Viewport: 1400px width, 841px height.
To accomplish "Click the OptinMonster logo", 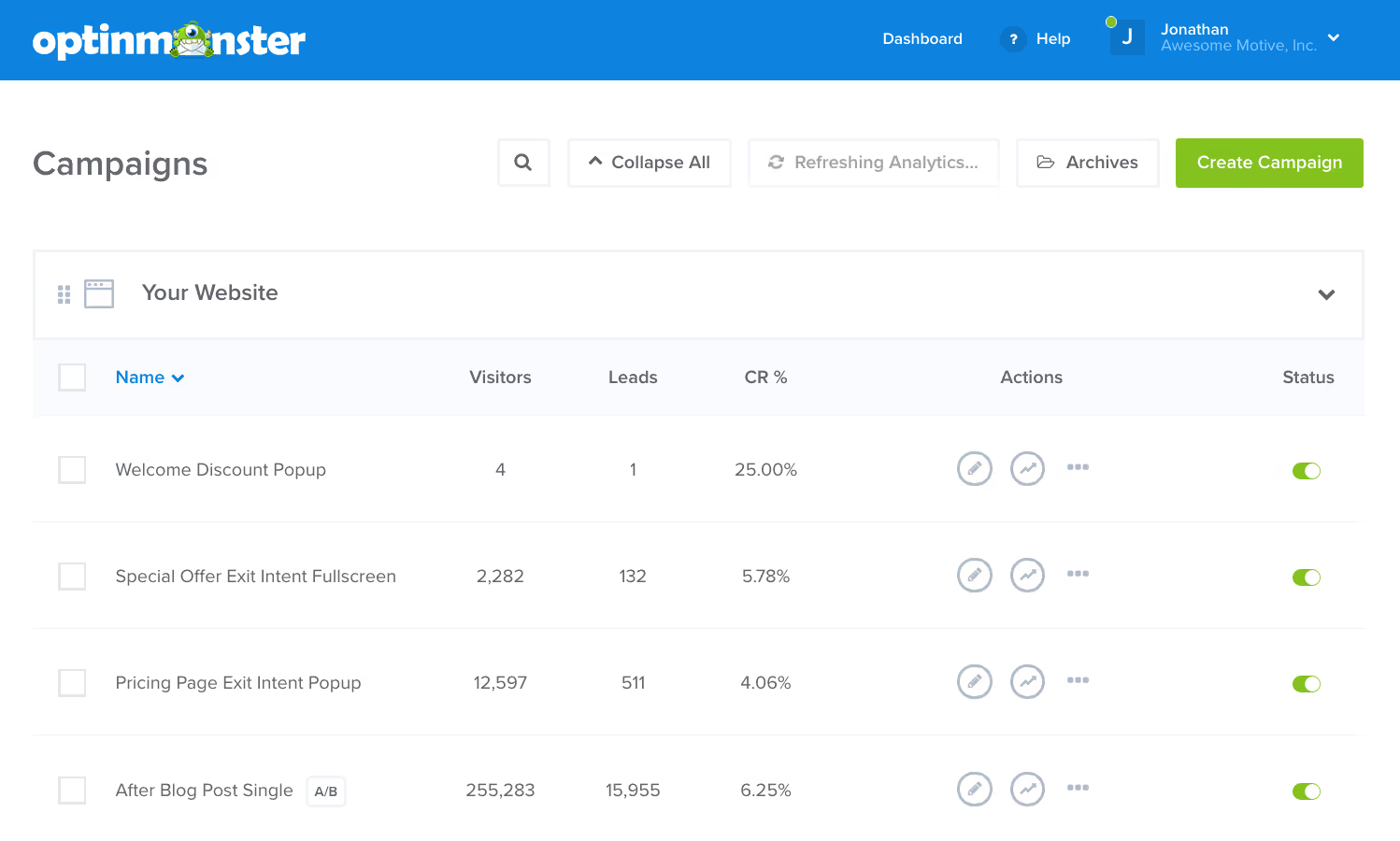I will click(x=169, y=40).
